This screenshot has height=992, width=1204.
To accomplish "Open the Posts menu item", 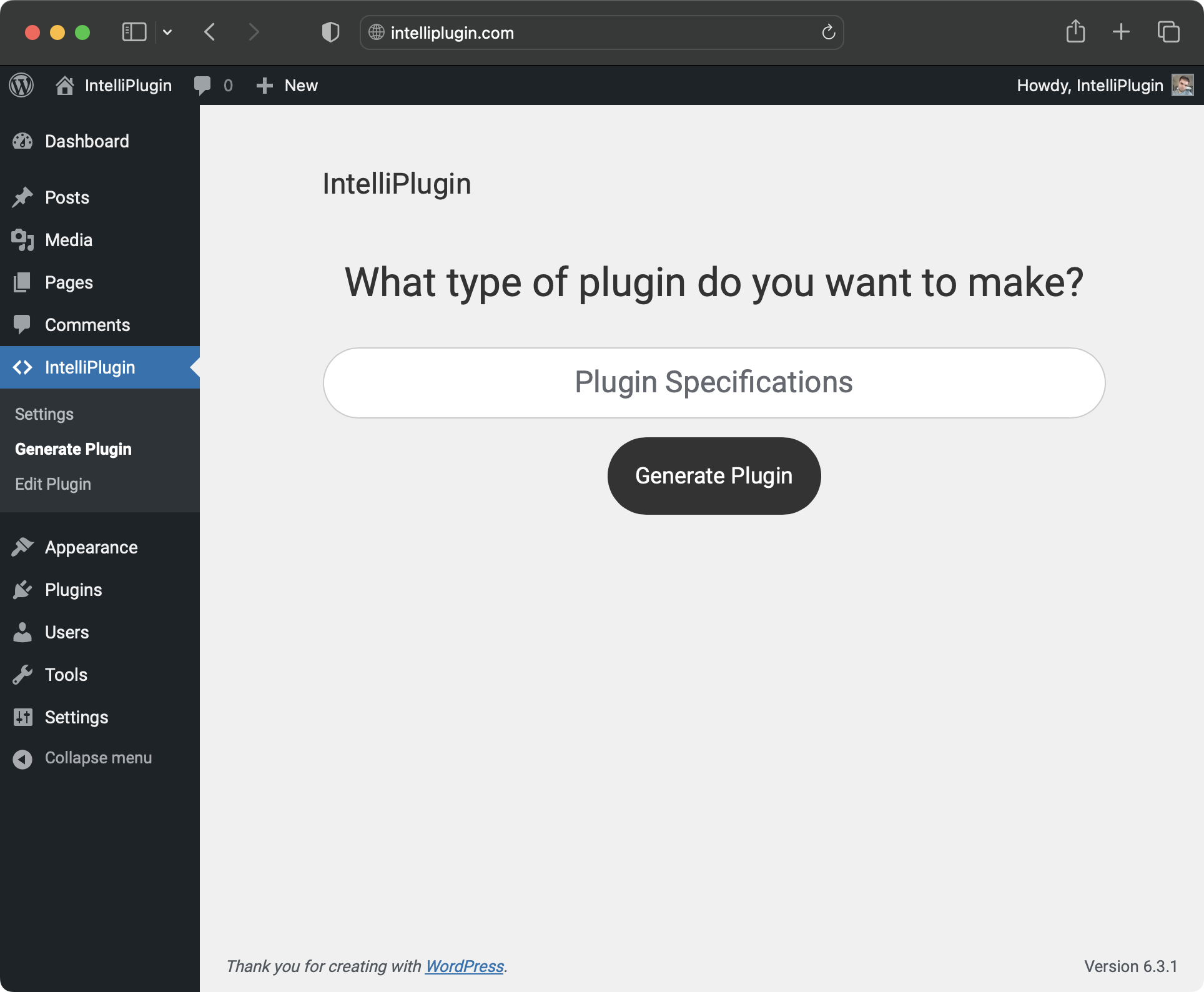I will (100, 197).
